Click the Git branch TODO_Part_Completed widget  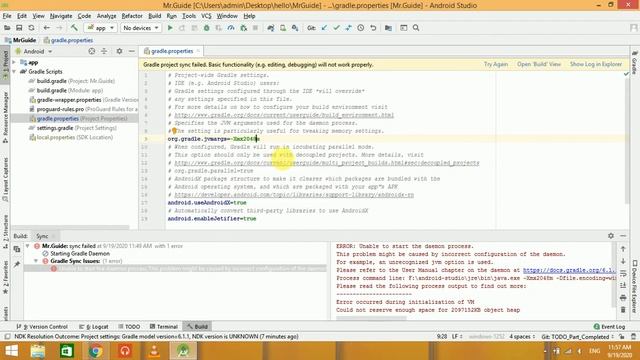pos(576,337)
